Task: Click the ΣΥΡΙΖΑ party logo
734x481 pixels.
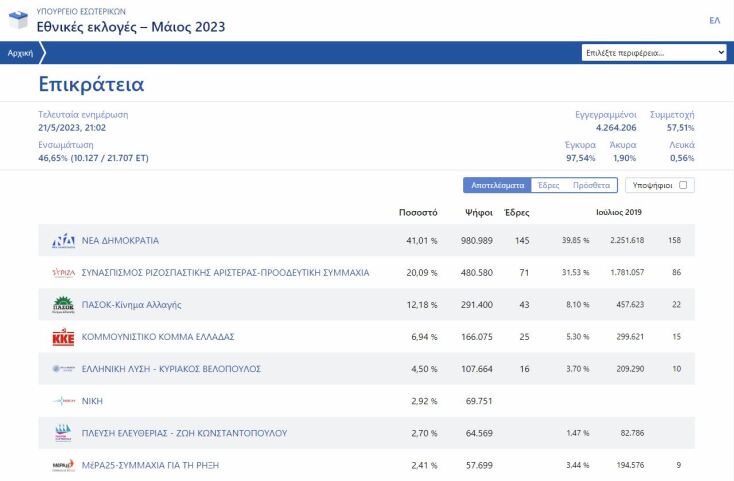Action: click(63, 273)
